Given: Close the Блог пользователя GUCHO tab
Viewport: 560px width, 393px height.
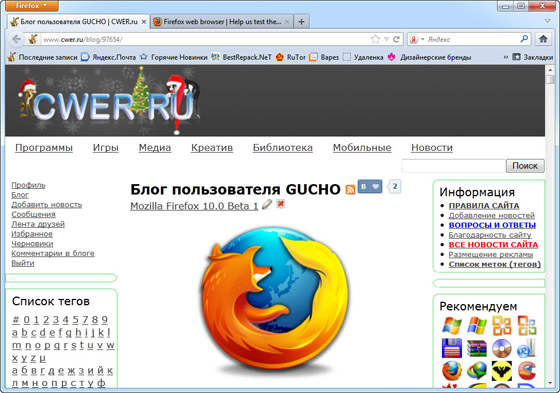Looking at the screenshot, I should point(144,22).
